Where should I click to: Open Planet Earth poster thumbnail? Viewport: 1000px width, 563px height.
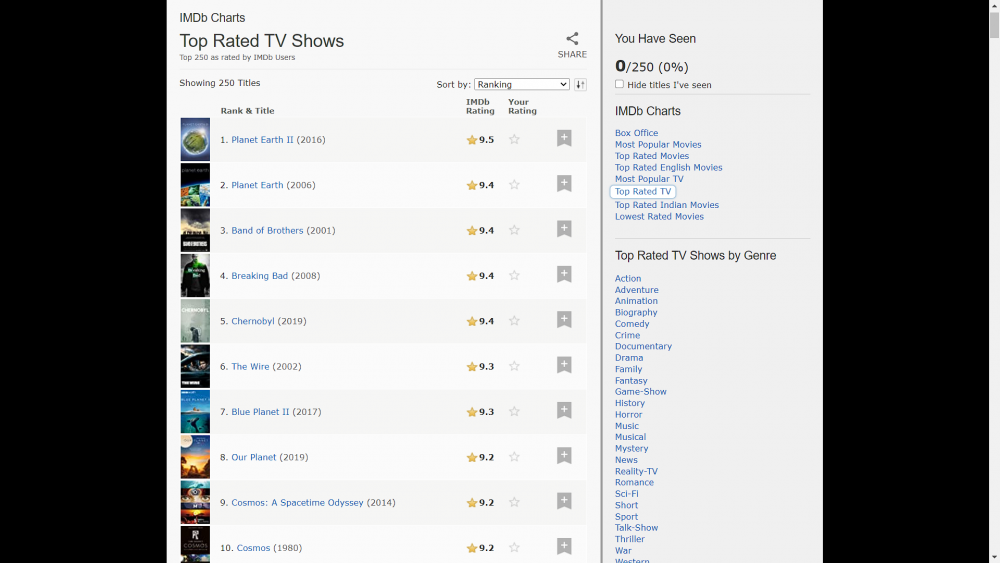pos(195,185)
